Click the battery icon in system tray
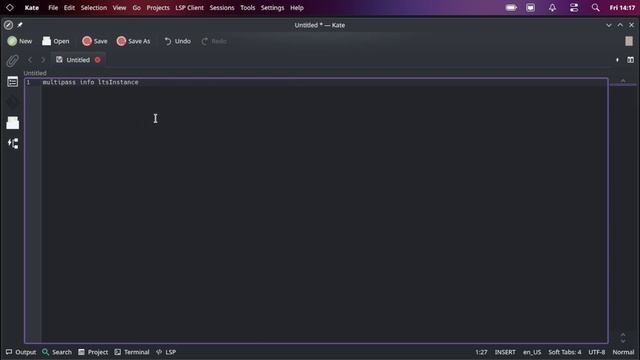 511,8
